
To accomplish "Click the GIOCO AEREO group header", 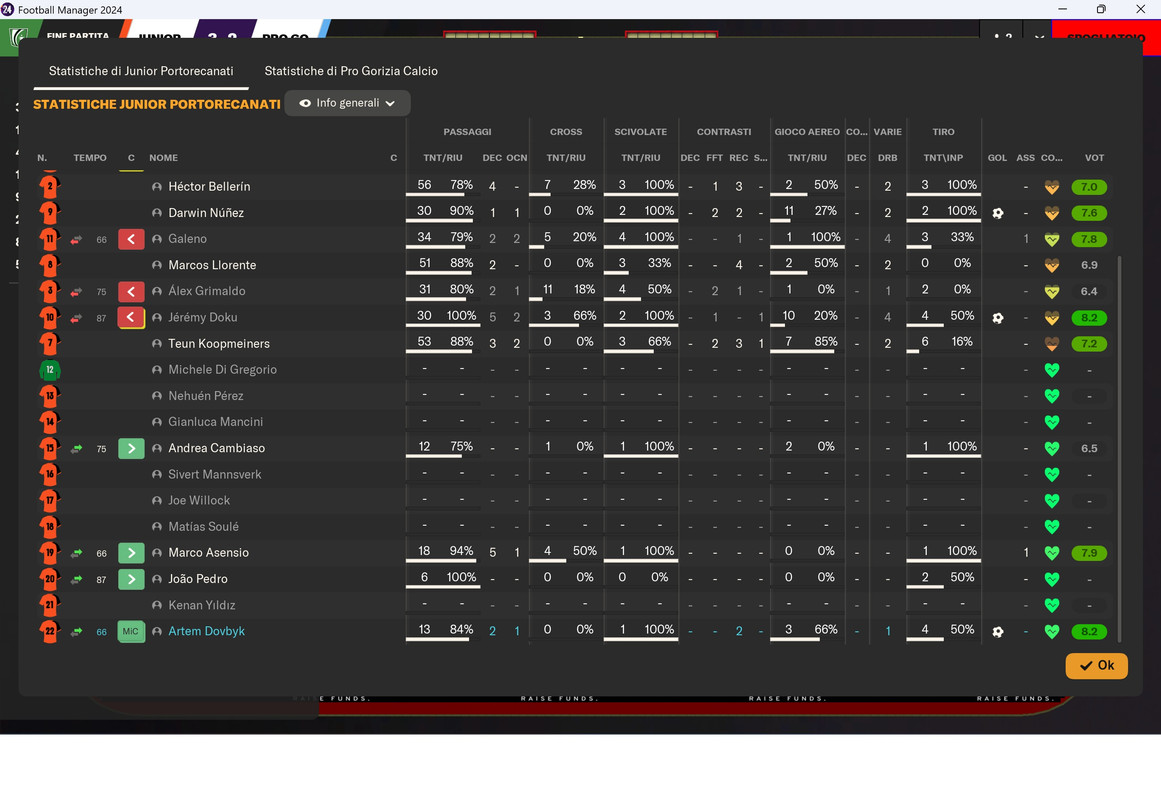I will pos(806,132).
